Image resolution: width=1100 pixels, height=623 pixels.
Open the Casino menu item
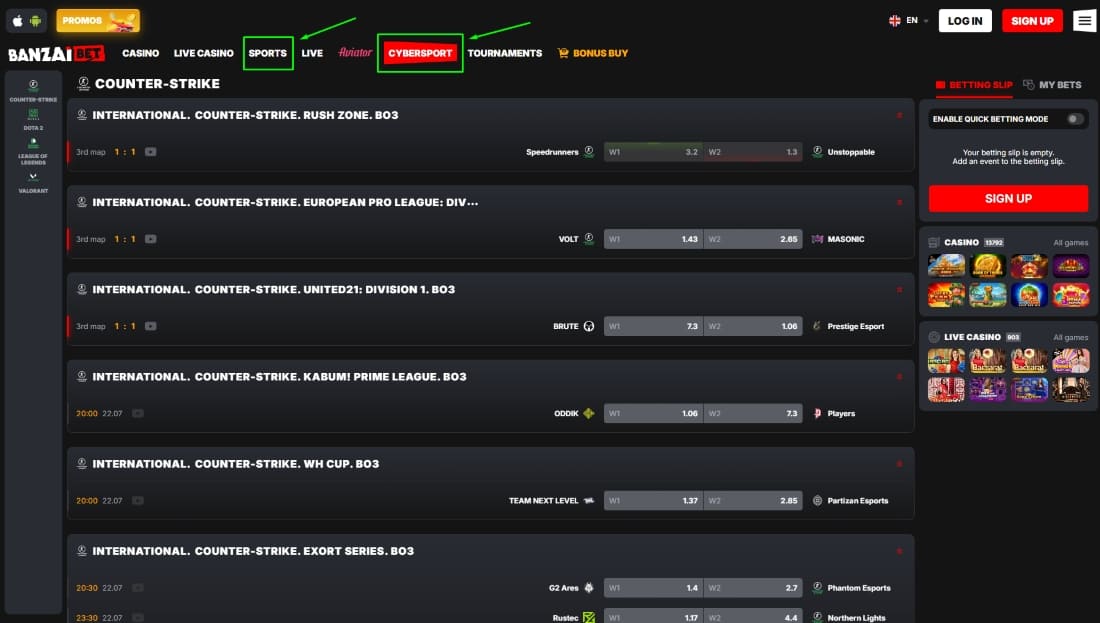(x=140, y=53)
